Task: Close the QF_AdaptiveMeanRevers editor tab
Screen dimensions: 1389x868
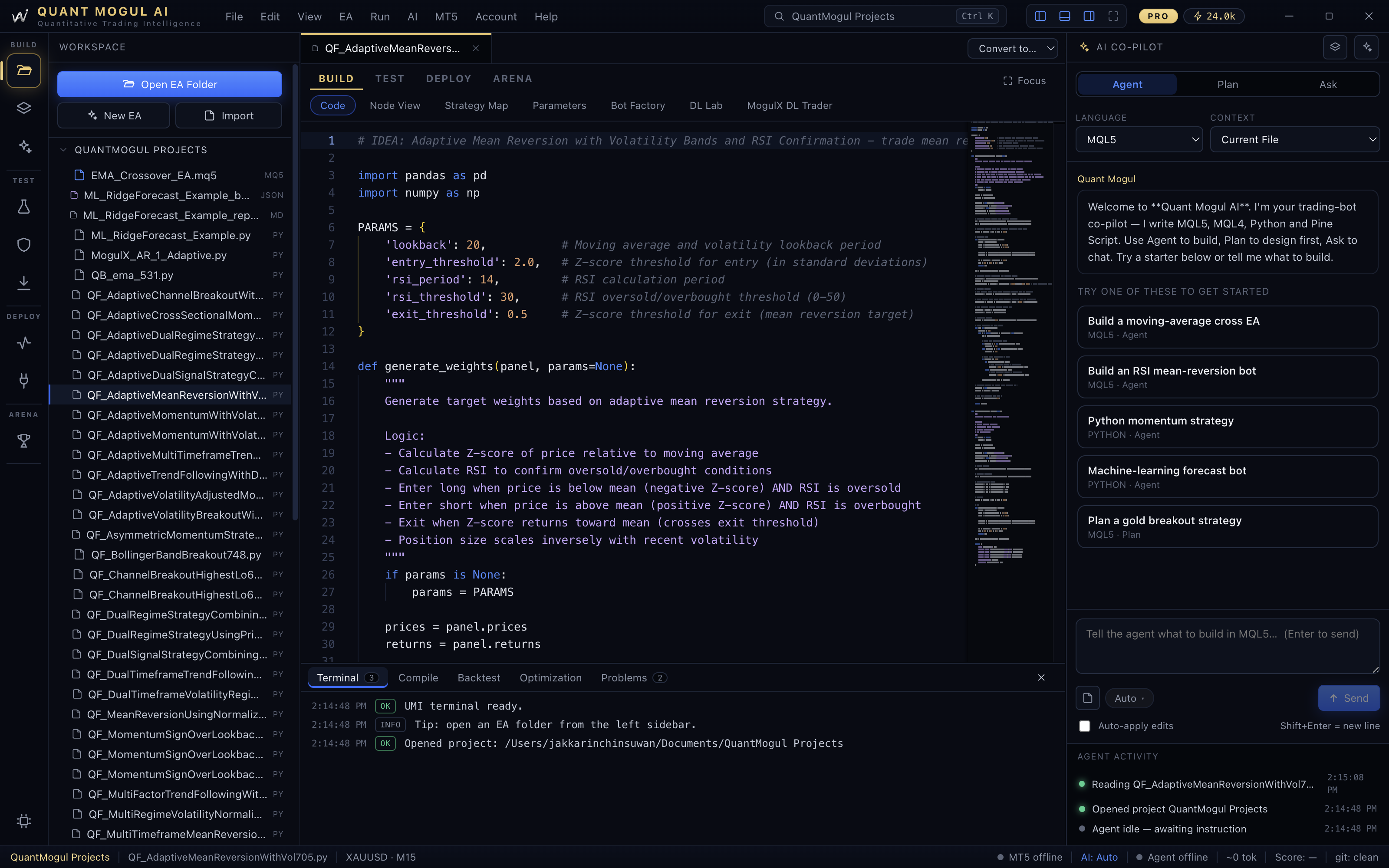Action: [476, 48]
